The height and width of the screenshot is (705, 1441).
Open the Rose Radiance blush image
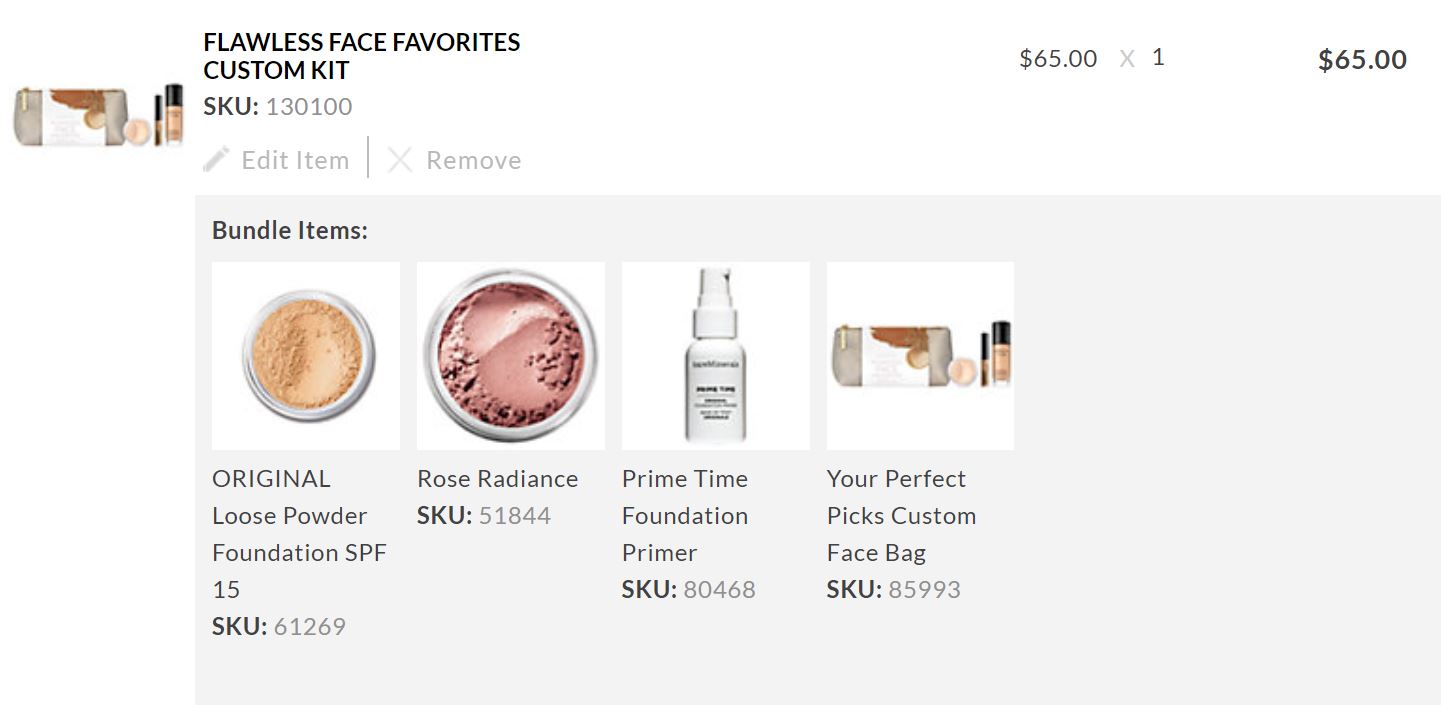511,356
